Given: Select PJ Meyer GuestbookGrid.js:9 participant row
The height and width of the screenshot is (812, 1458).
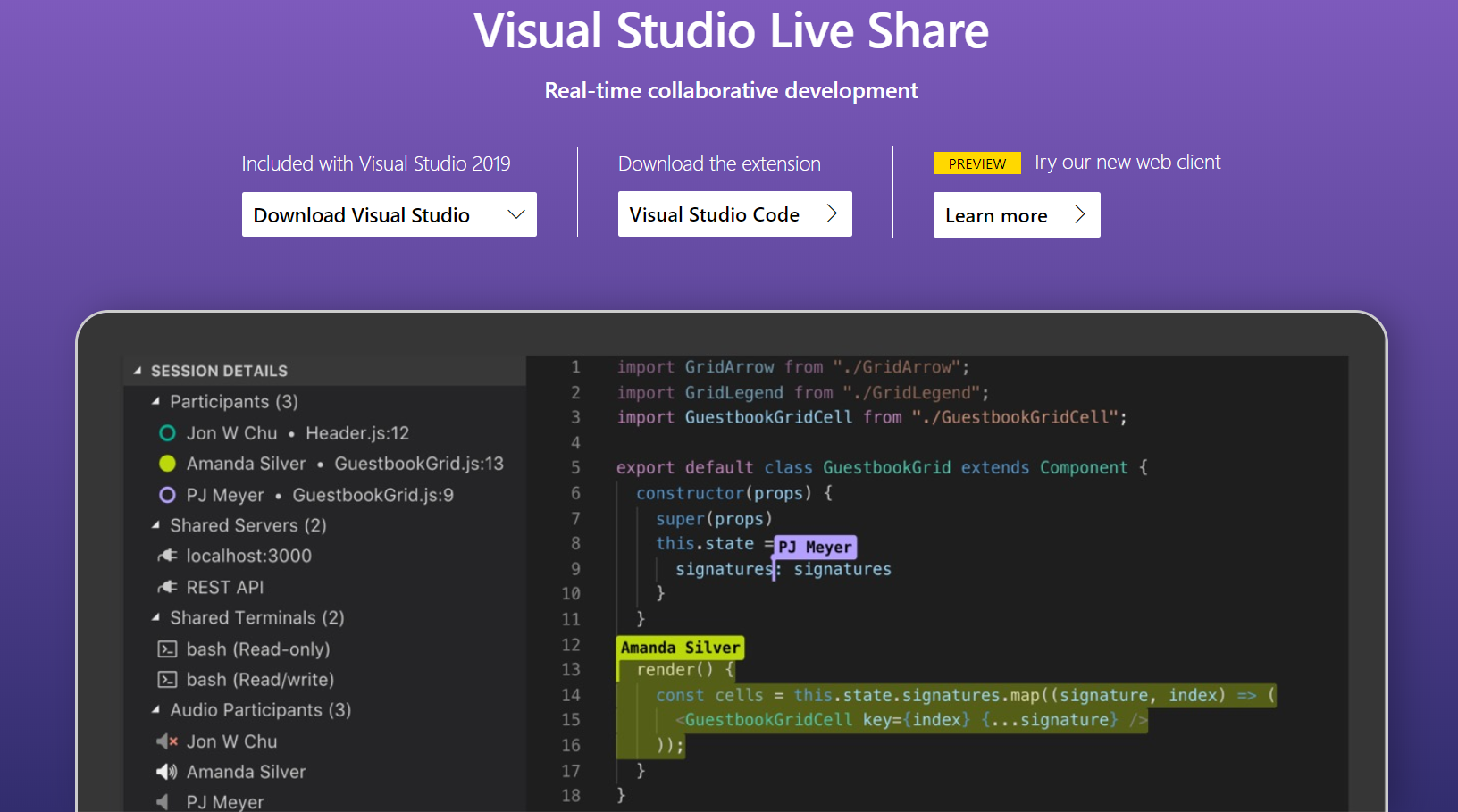Looking at the screenshot, I should pyautogui.click(x=325, y=495).
